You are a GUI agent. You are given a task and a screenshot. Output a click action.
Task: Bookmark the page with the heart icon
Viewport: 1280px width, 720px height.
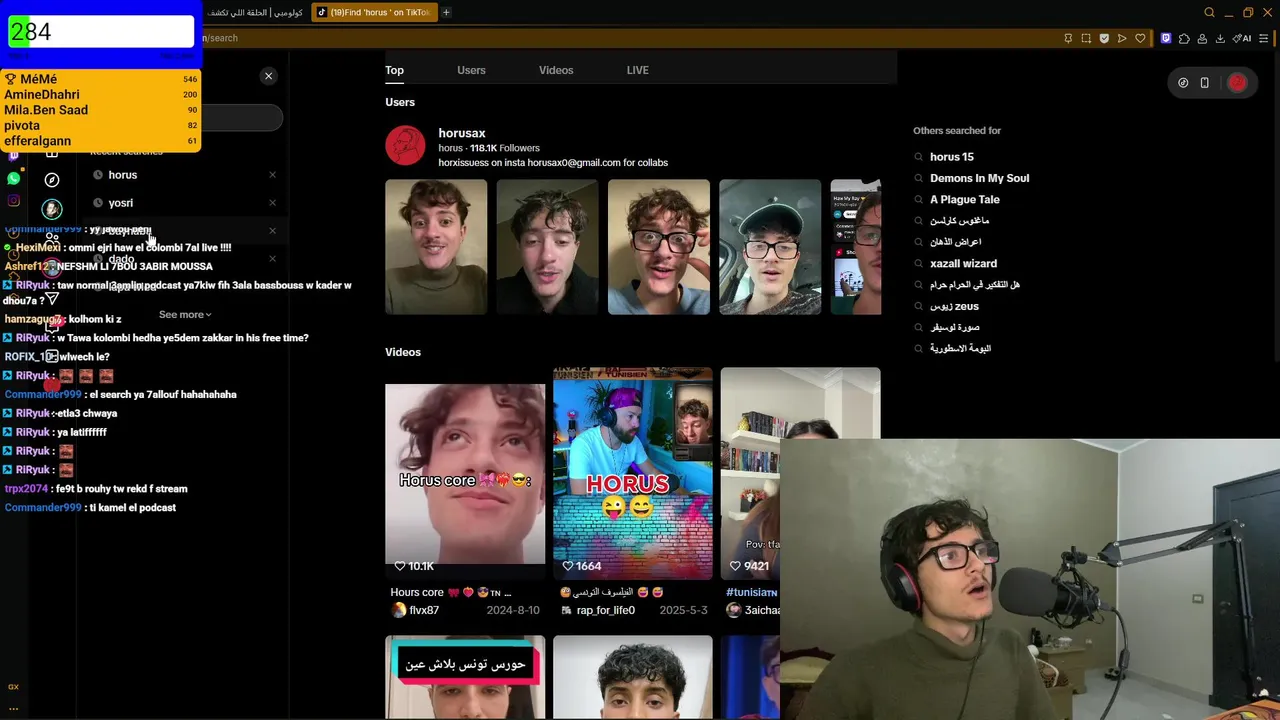1140,38
